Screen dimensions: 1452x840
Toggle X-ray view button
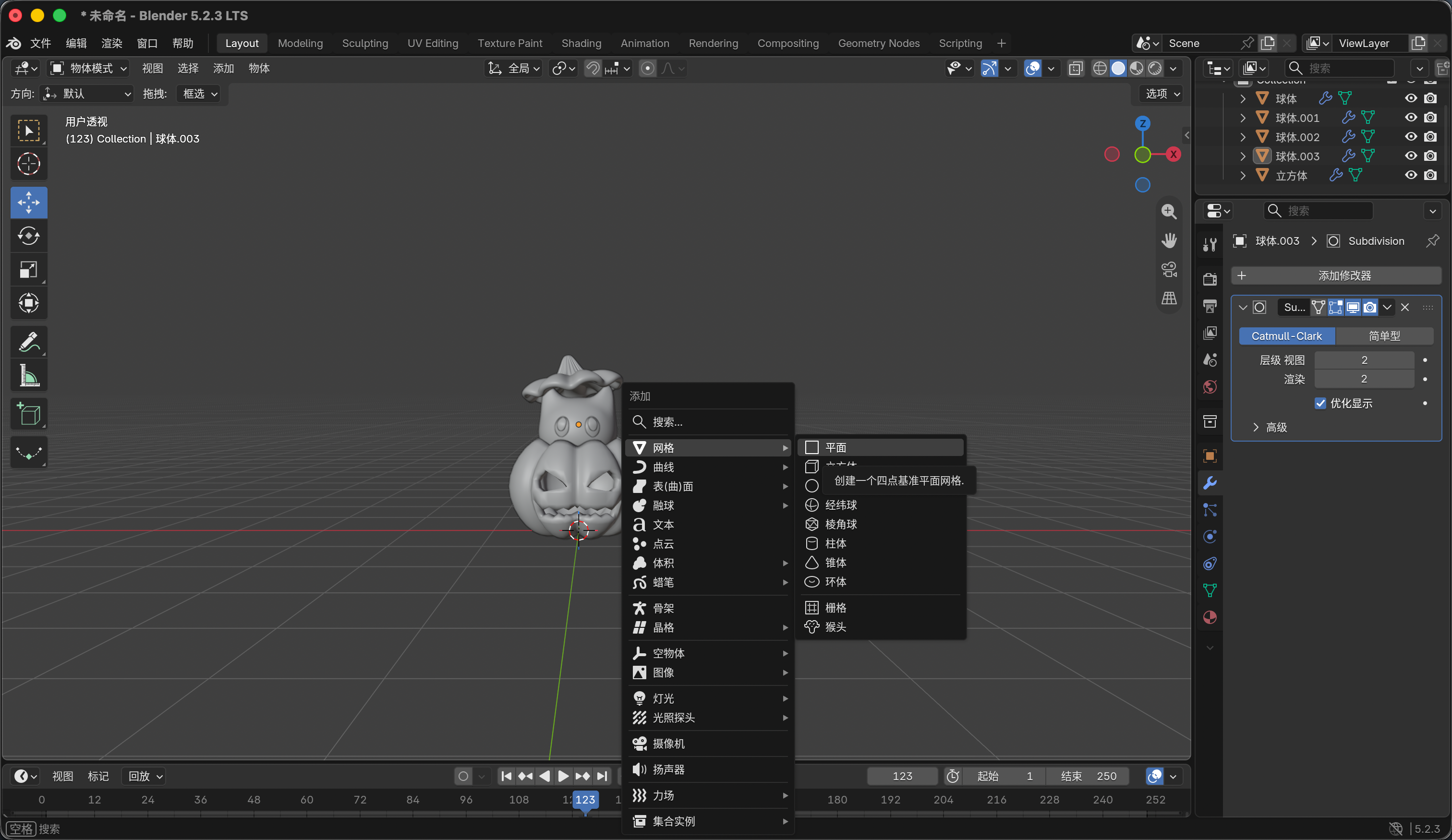[x=1076, y=68]
